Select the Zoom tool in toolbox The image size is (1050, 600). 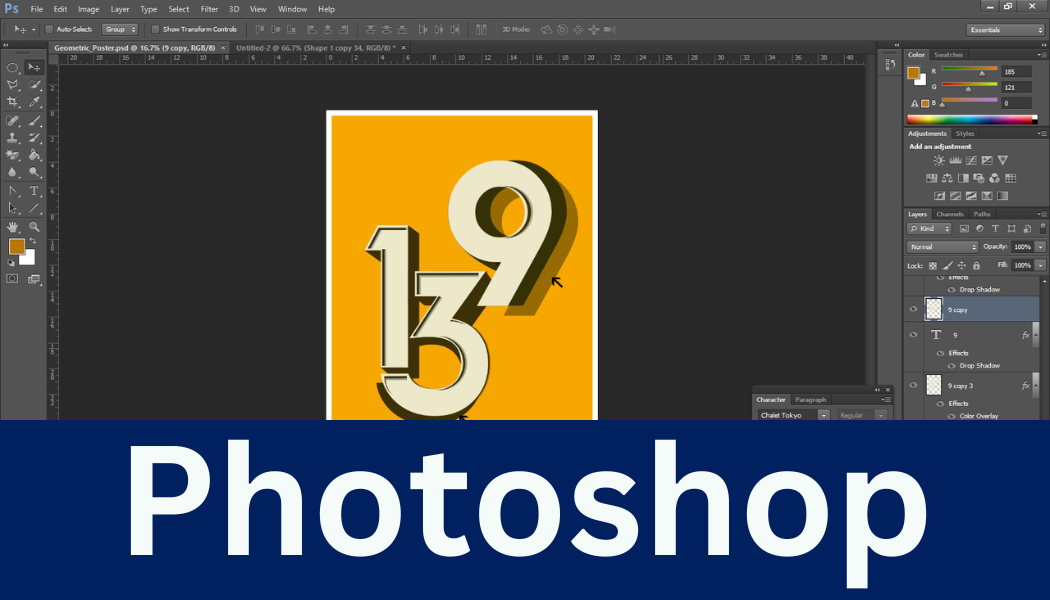click(34, 227)
